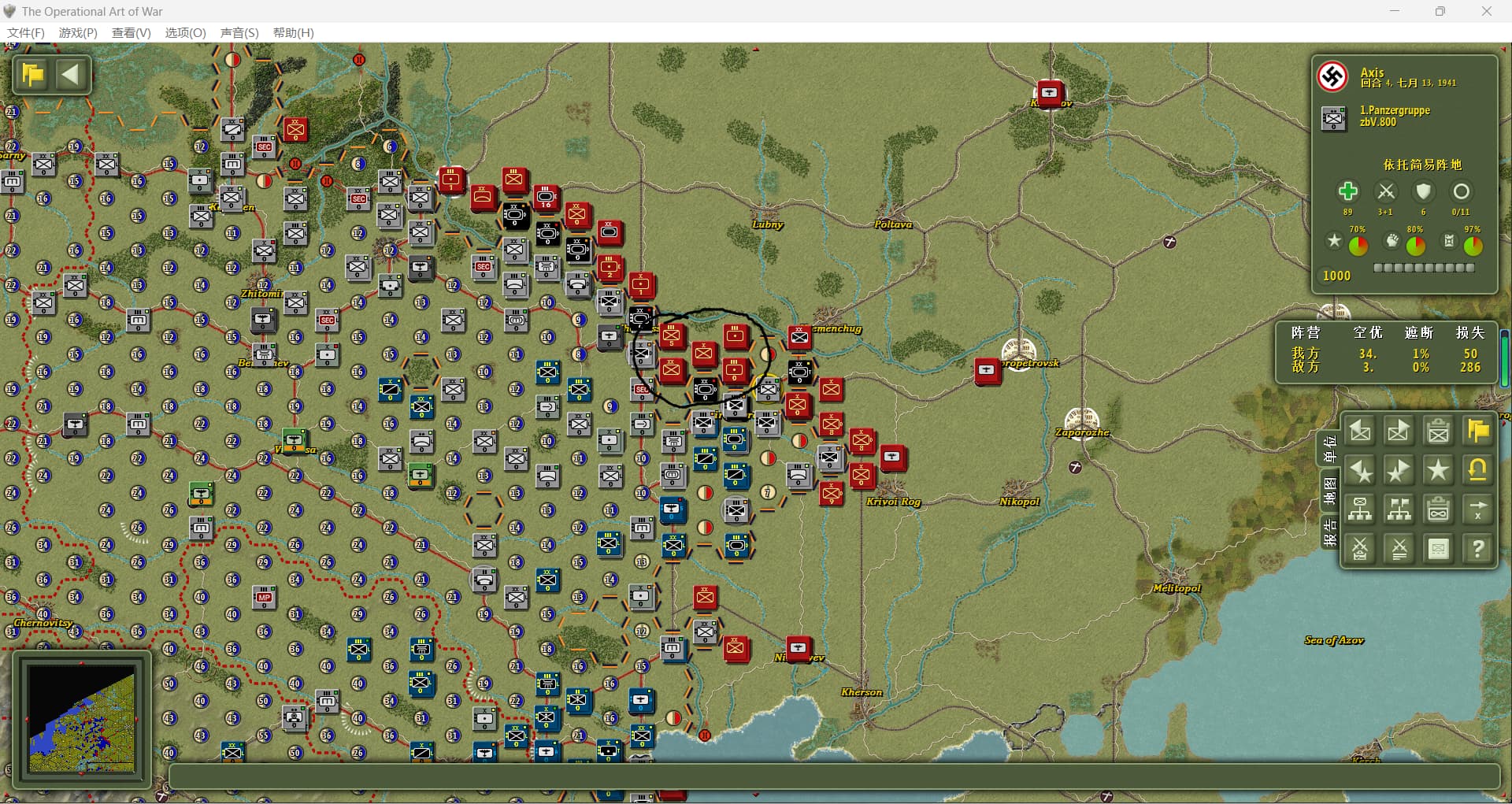Click the boxed infinity symbol icon

tap(1439, 509)
